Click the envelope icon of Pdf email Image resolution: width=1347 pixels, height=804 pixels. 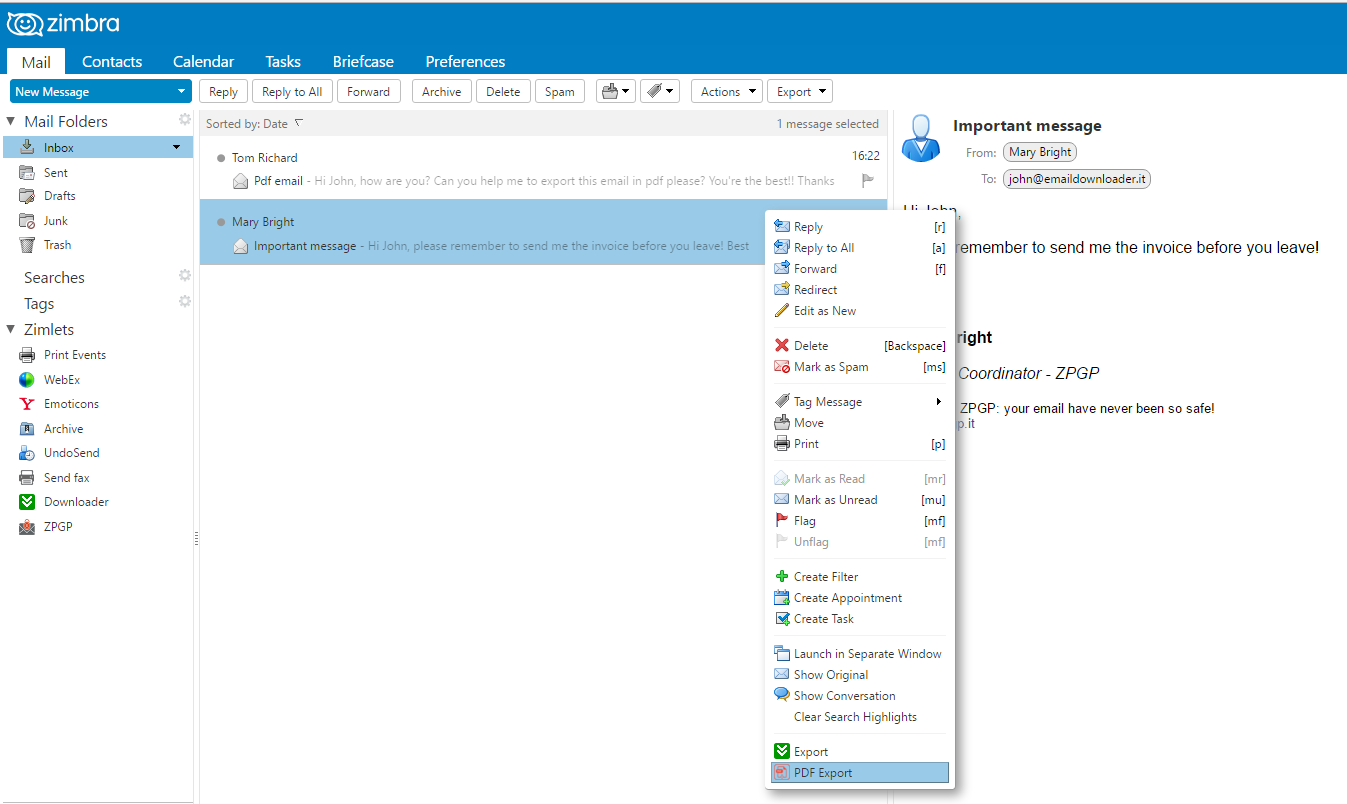pyautogui.click(x=241, y=181)
